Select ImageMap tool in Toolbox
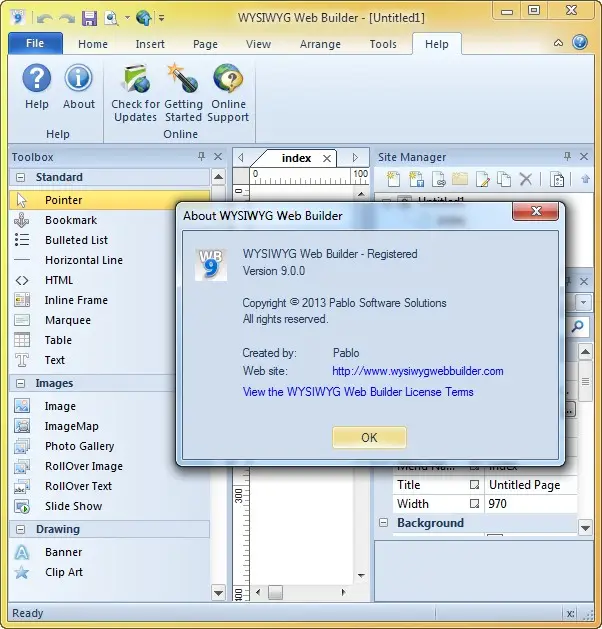This screenshot has height=629, width=602. point(71,426)
